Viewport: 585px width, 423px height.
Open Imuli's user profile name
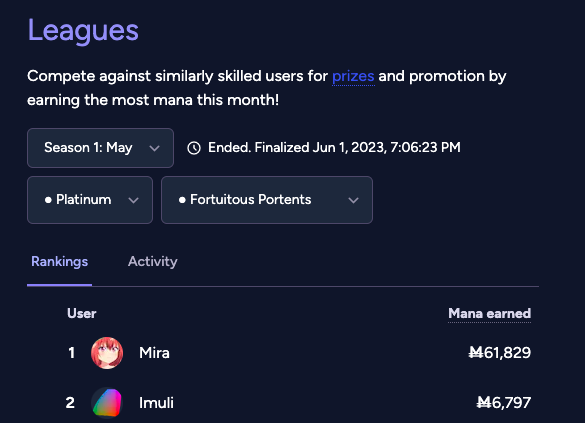(156, 403)
